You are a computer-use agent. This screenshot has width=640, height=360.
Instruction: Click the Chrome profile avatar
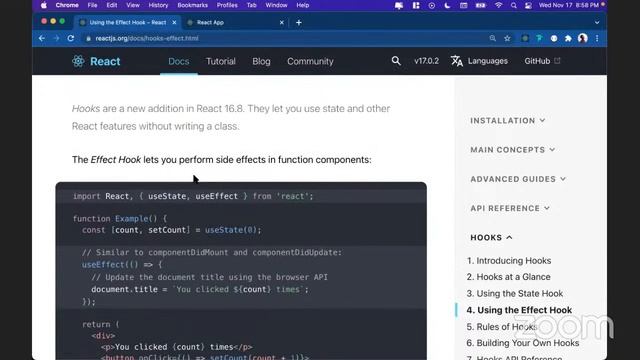click(582, 38)
